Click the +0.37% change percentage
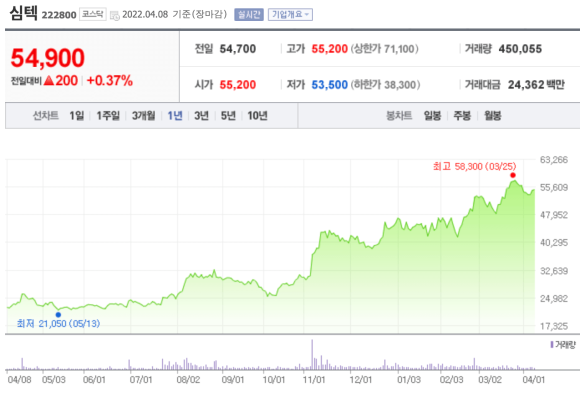Viewport: 580px width, 393px height. (x=109, y=80)
